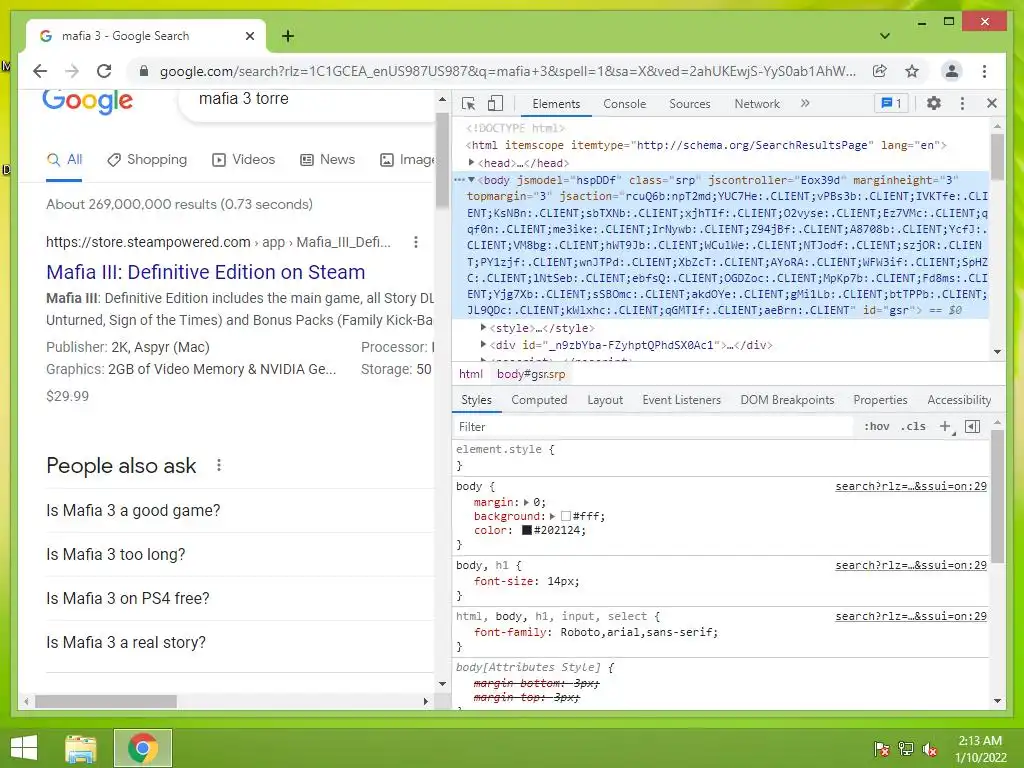Click the browser back arrow
This screenshot has width=1024, height=768.
[40, 71]
